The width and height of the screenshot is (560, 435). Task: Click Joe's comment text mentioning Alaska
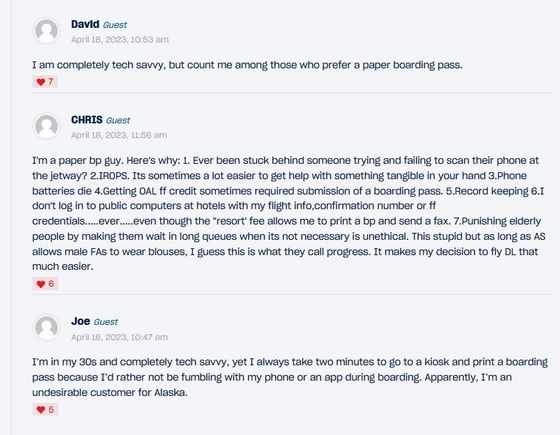point(290,377)
